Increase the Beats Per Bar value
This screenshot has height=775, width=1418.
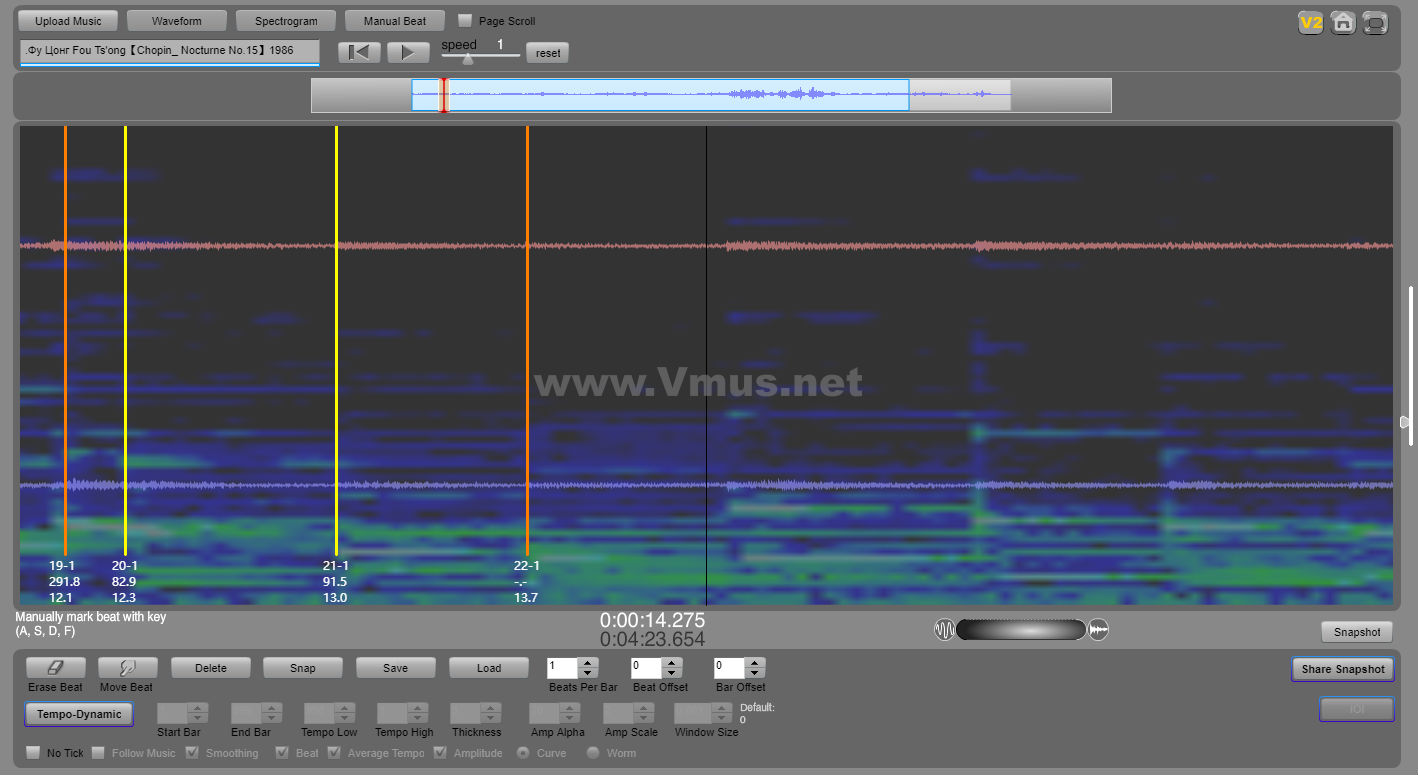pos(588,663)
